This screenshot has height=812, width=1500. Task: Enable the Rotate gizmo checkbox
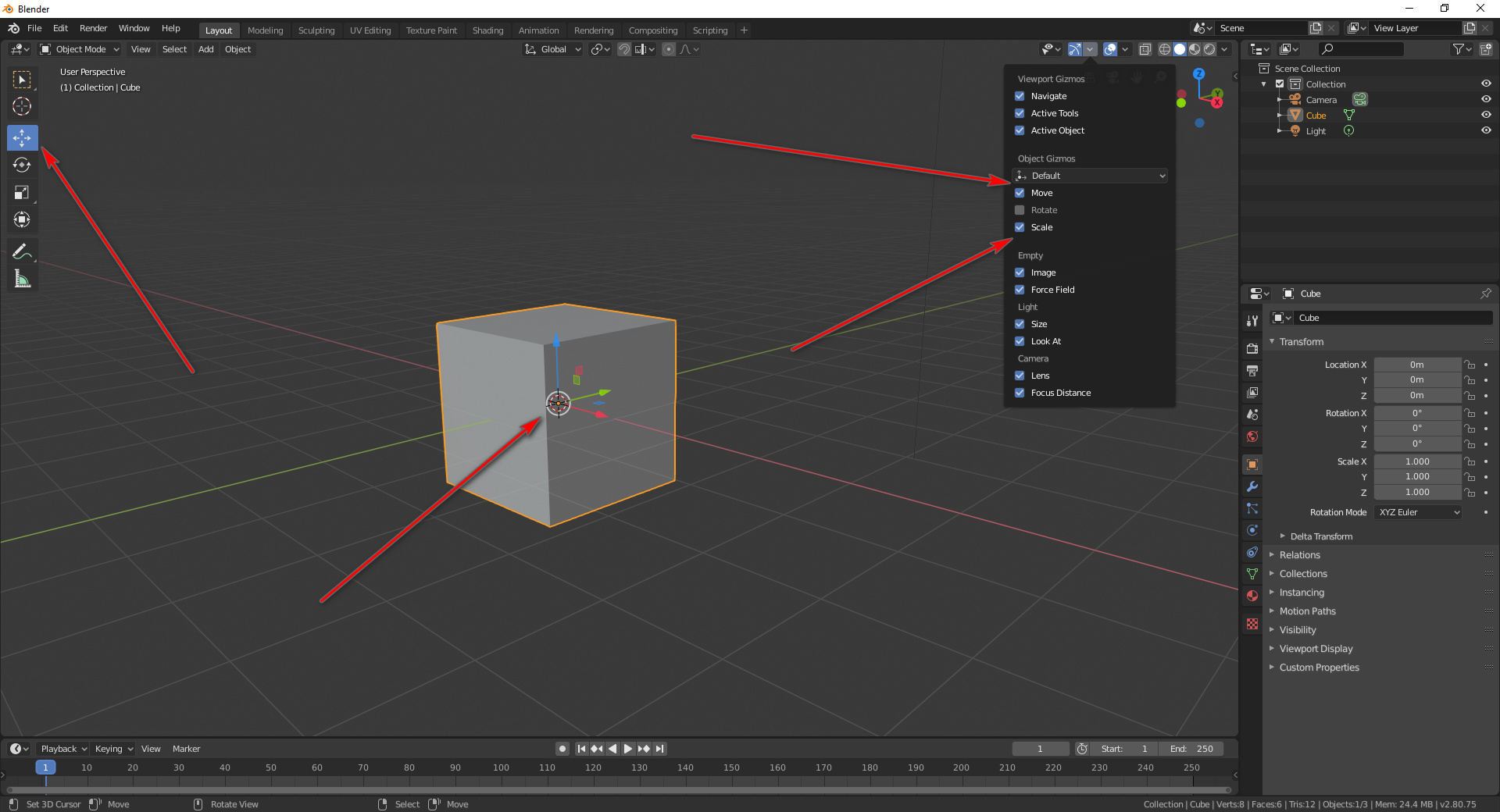[x=1020, y=209]
